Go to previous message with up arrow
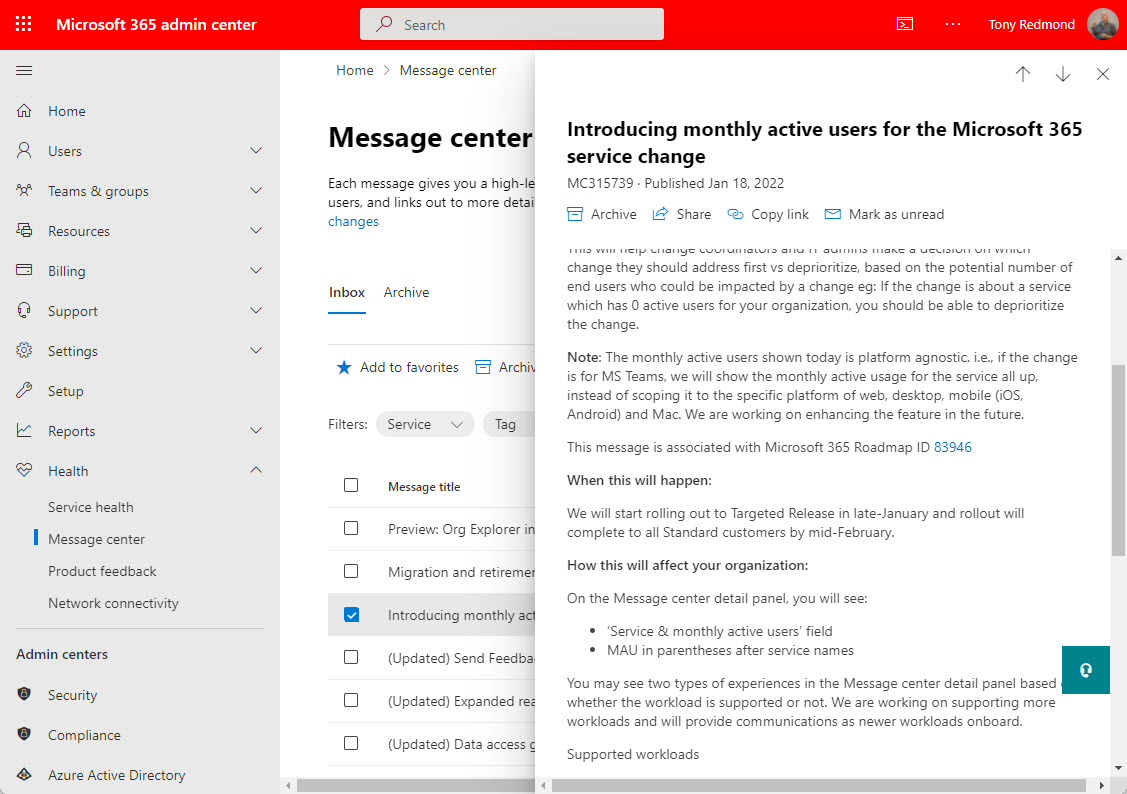Image resolution: width=1127 pixels, height=794 pixels. tap(1023, 74)
